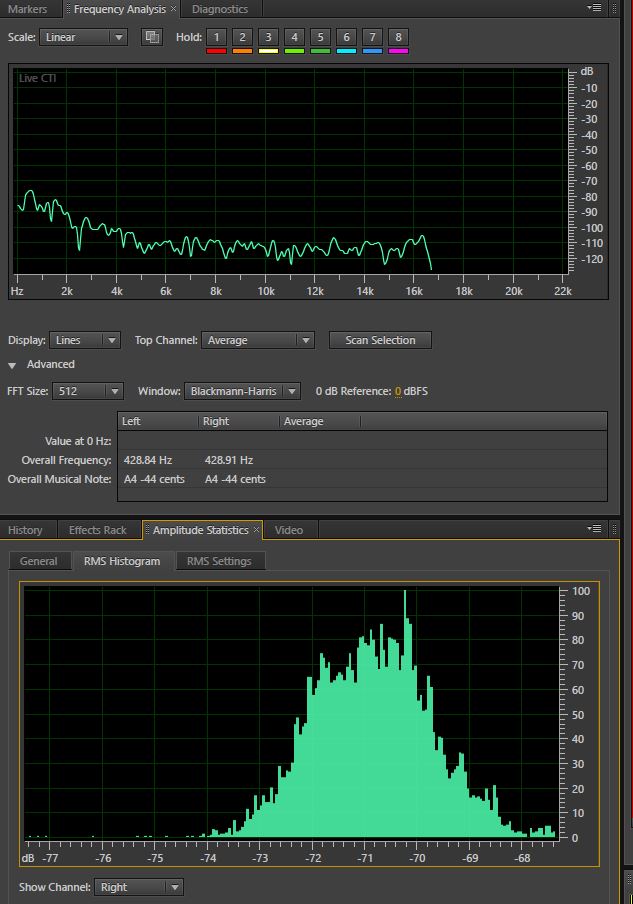
Task: Click the copy-all-graph-data icon next to Scale
Action: tap(152, 37)
